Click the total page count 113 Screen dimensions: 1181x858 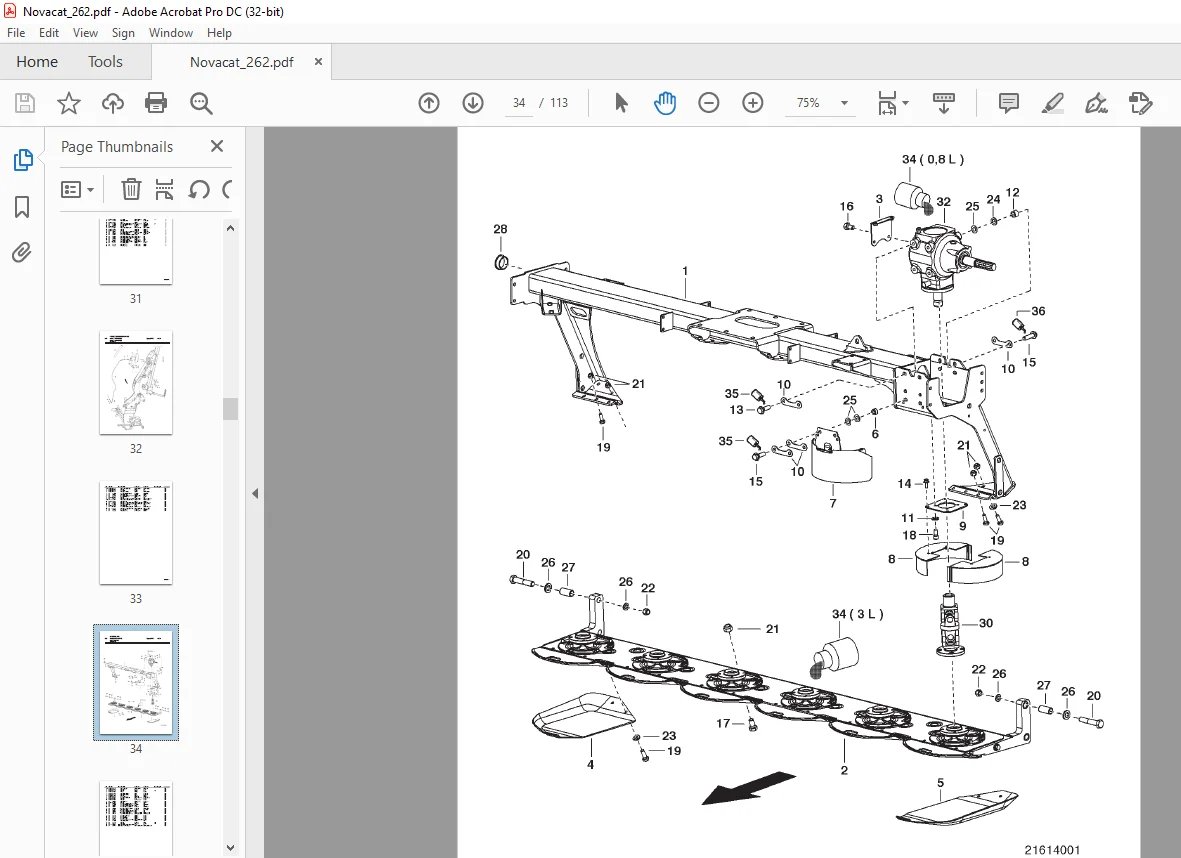559,103
